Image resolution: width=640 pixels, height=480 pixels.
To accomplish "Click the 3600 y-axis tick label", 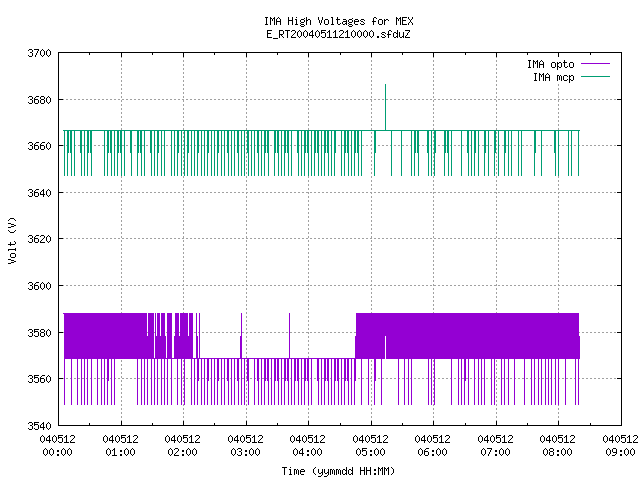I will [x=39, y=286].
